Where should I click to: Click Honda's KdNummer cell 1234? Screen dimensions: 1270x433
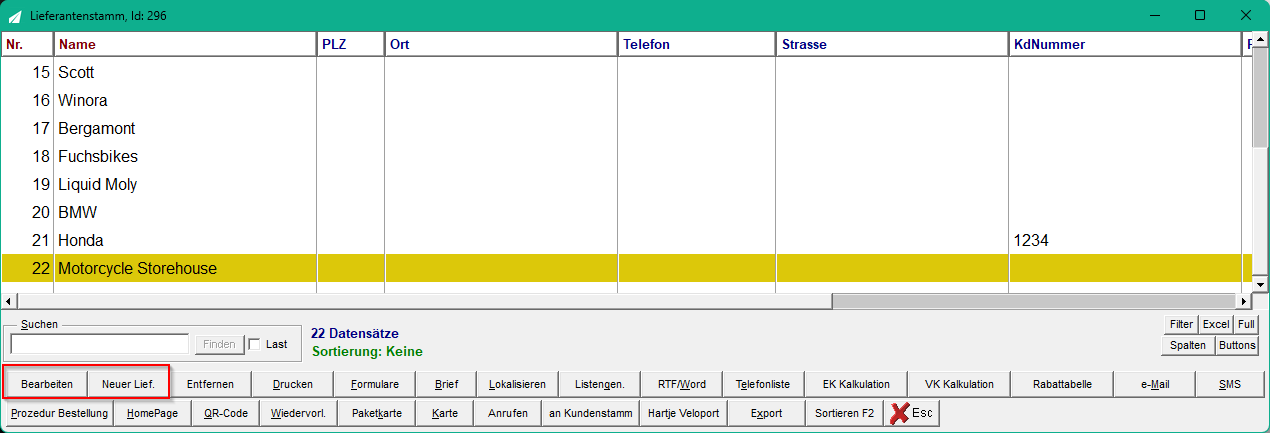pos(1125,241)
